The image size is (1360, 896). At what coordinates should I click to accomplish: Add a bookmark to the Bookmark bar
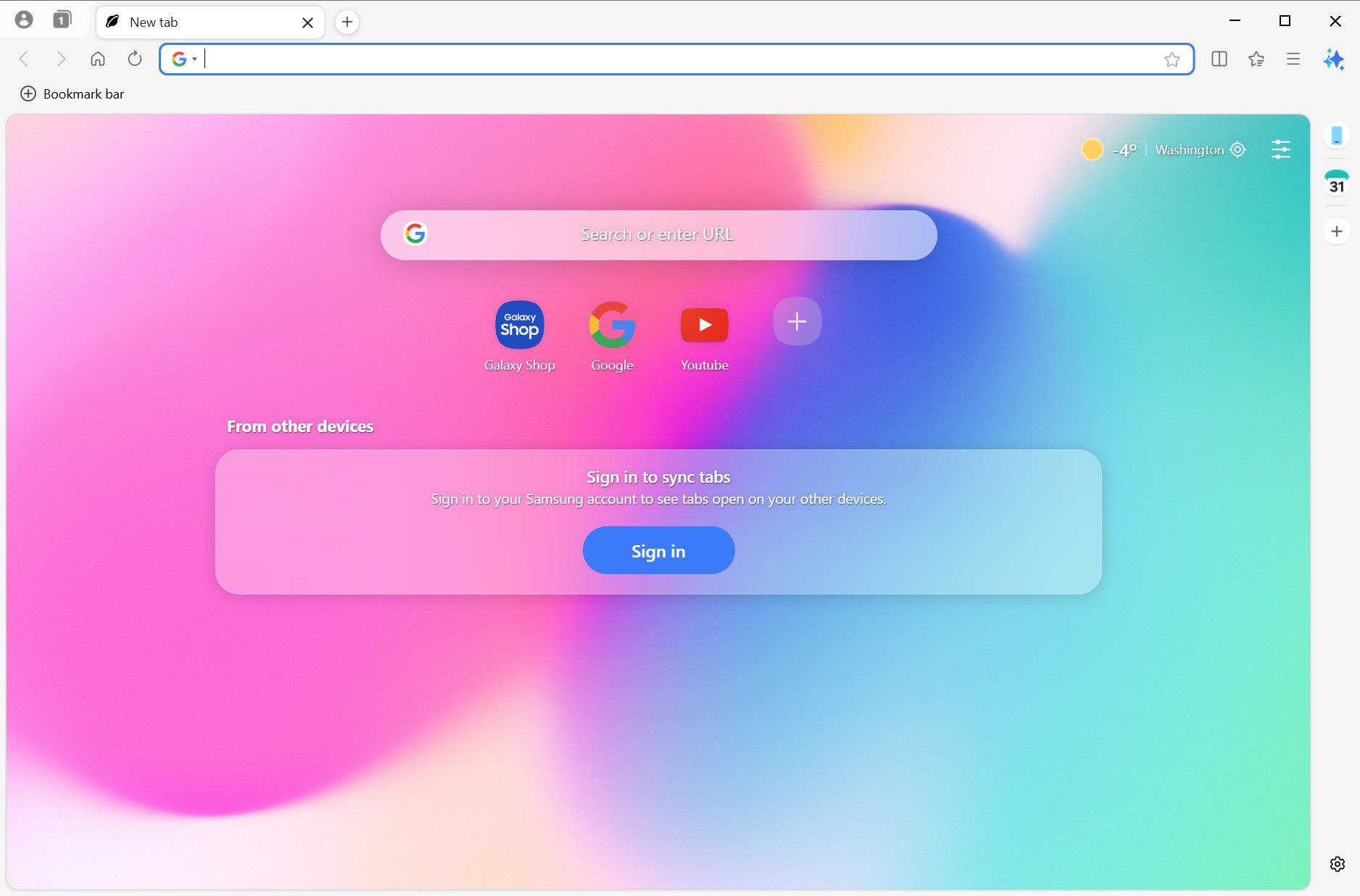tap(28, 94)
